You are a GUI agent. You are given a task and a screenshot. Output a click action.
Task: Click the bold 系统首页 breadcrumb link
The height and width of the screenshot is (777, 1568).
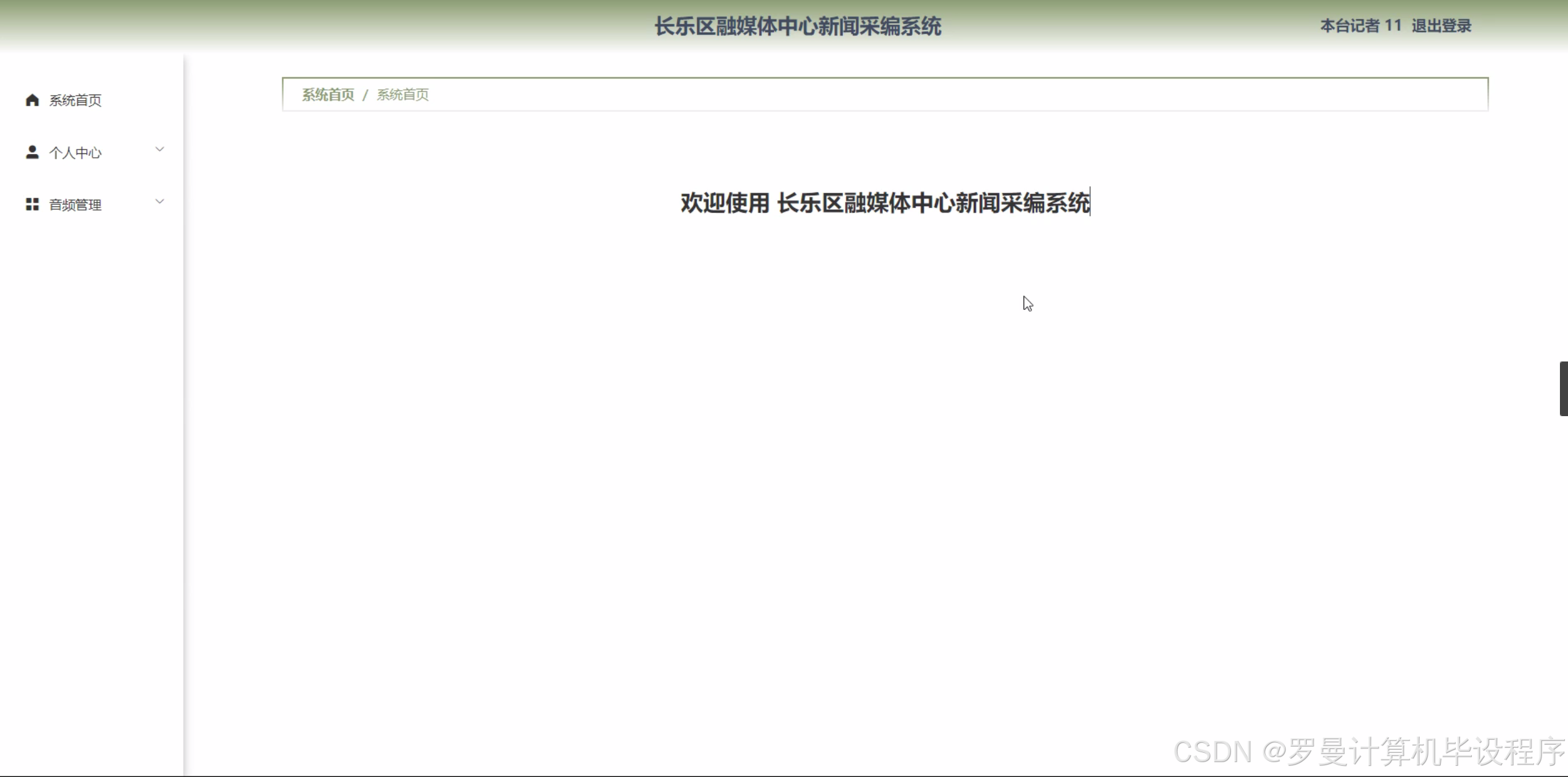point(328,95)
